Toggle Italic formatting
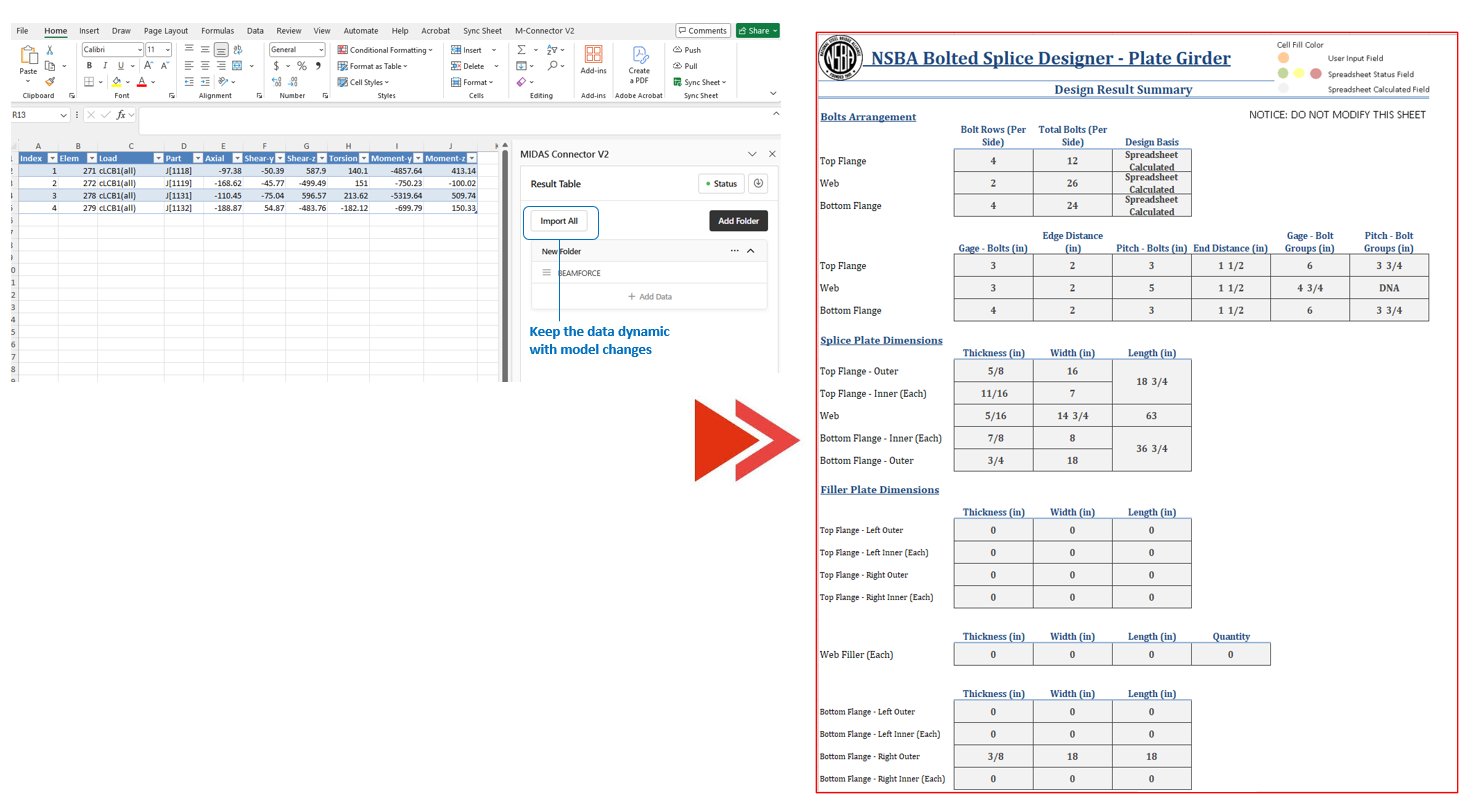The width and height of the screenshot is (1461, 799). click(x=103, y=65)
